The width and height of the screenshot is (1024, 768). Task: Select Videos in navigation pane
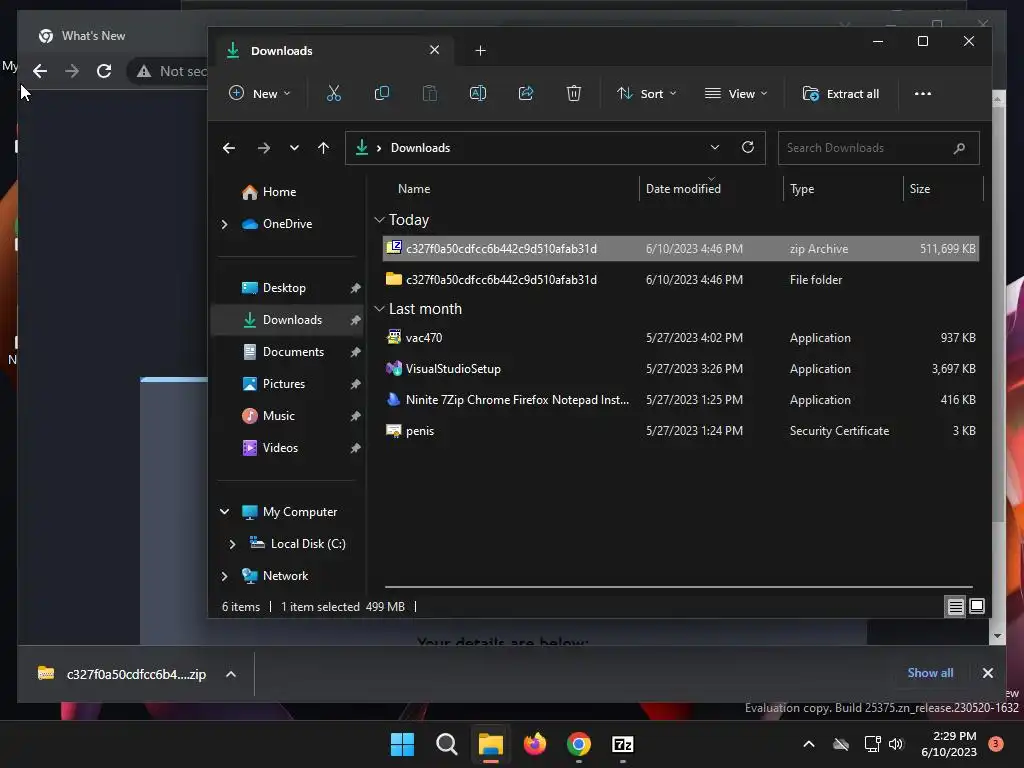[280, 448]
